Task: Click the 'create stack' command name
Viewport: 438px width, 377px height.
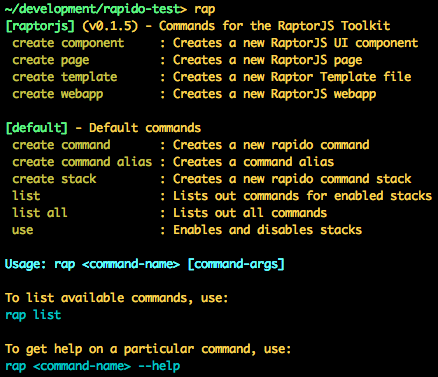Action: pos(54,179)
